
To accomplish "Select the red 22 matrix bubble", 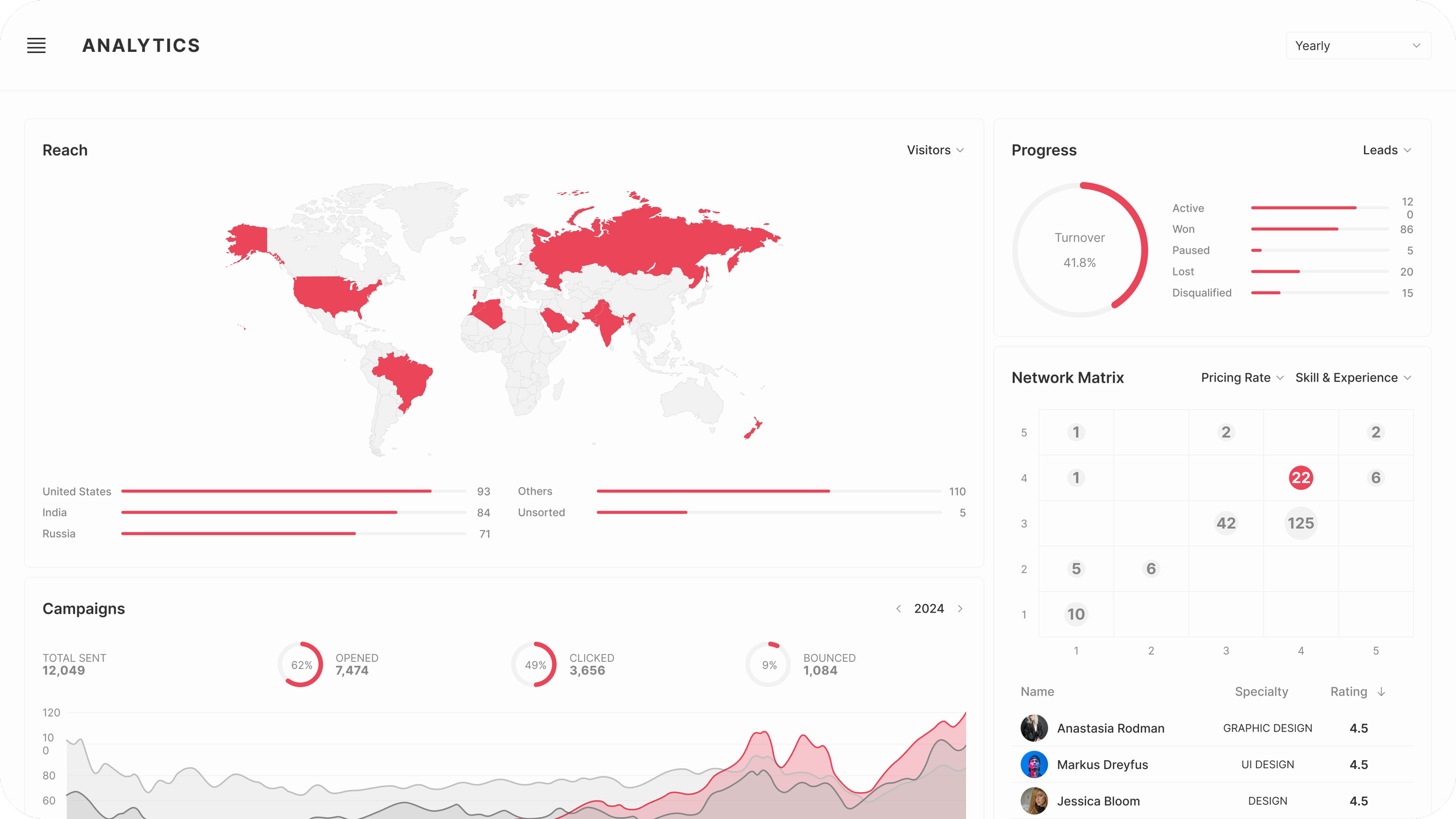I will [x=1300, y=478].
